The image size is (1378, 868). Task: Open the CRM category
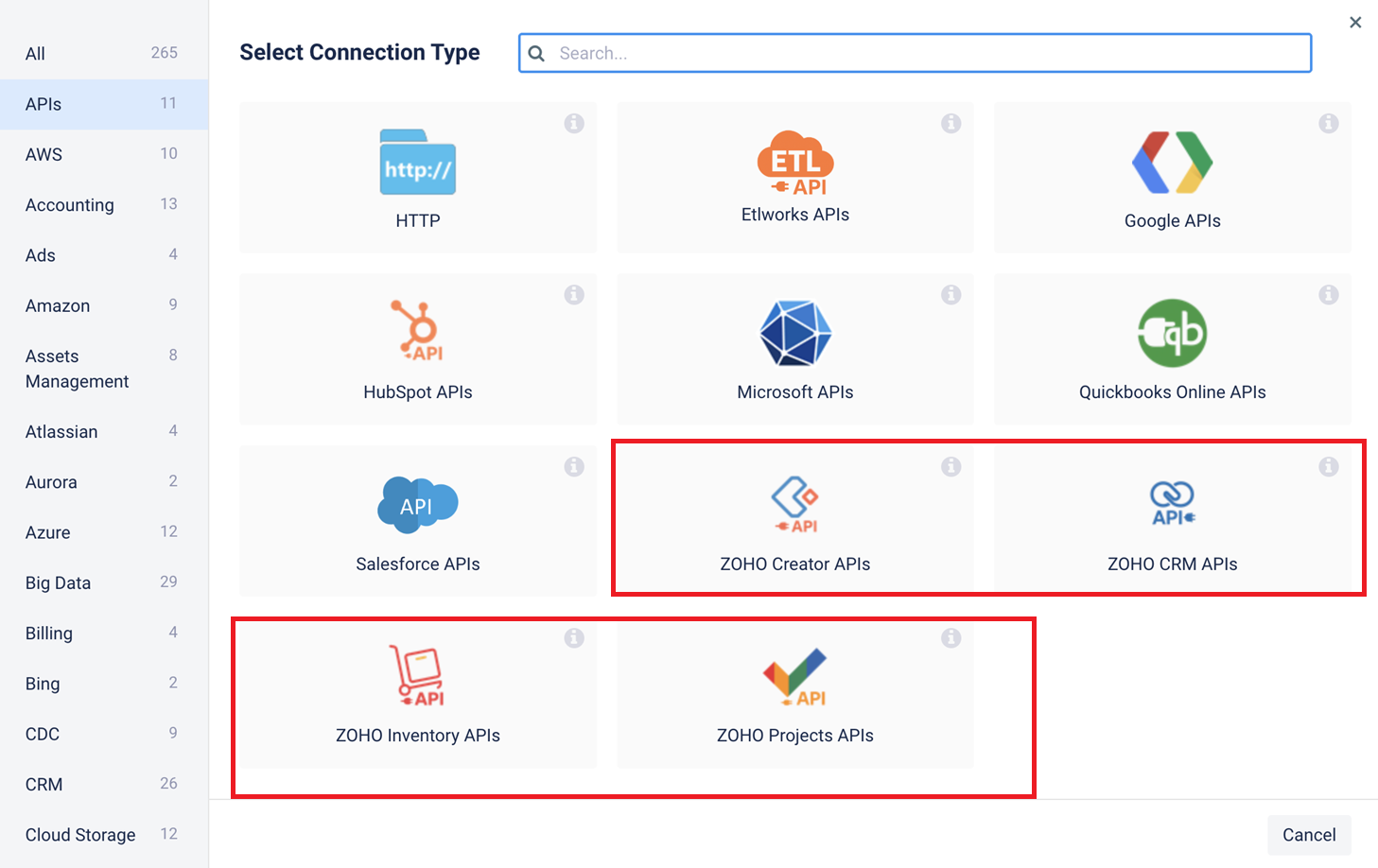click(104, 784)
